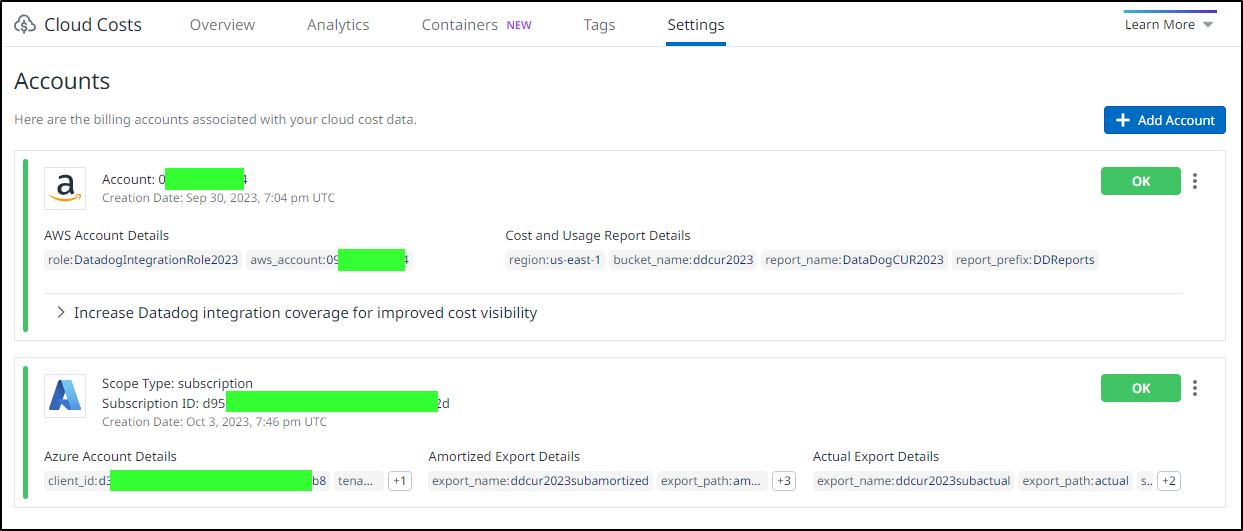
Task: Click the export_name:ddcur2023subactual tag
Action: (x=913, y=481)
